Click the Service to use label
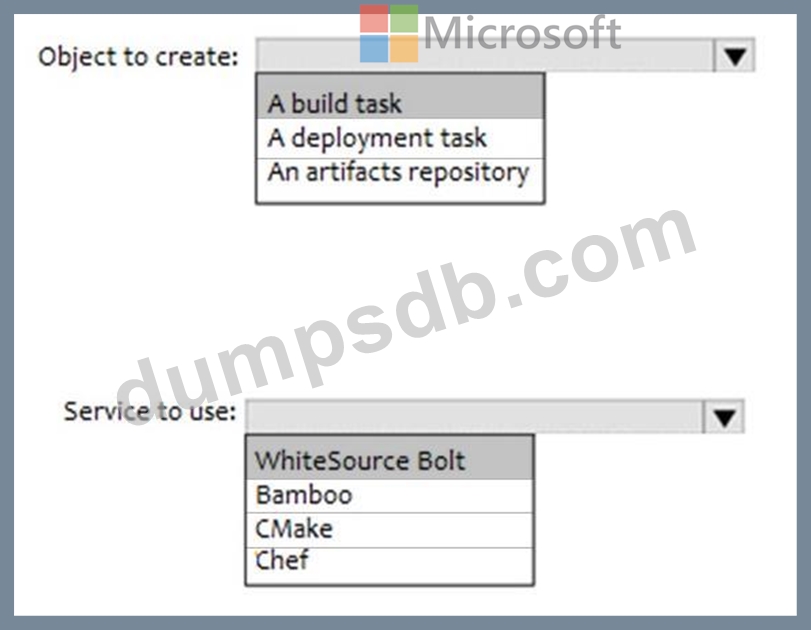The image size is (811, 630). point(150,411)
